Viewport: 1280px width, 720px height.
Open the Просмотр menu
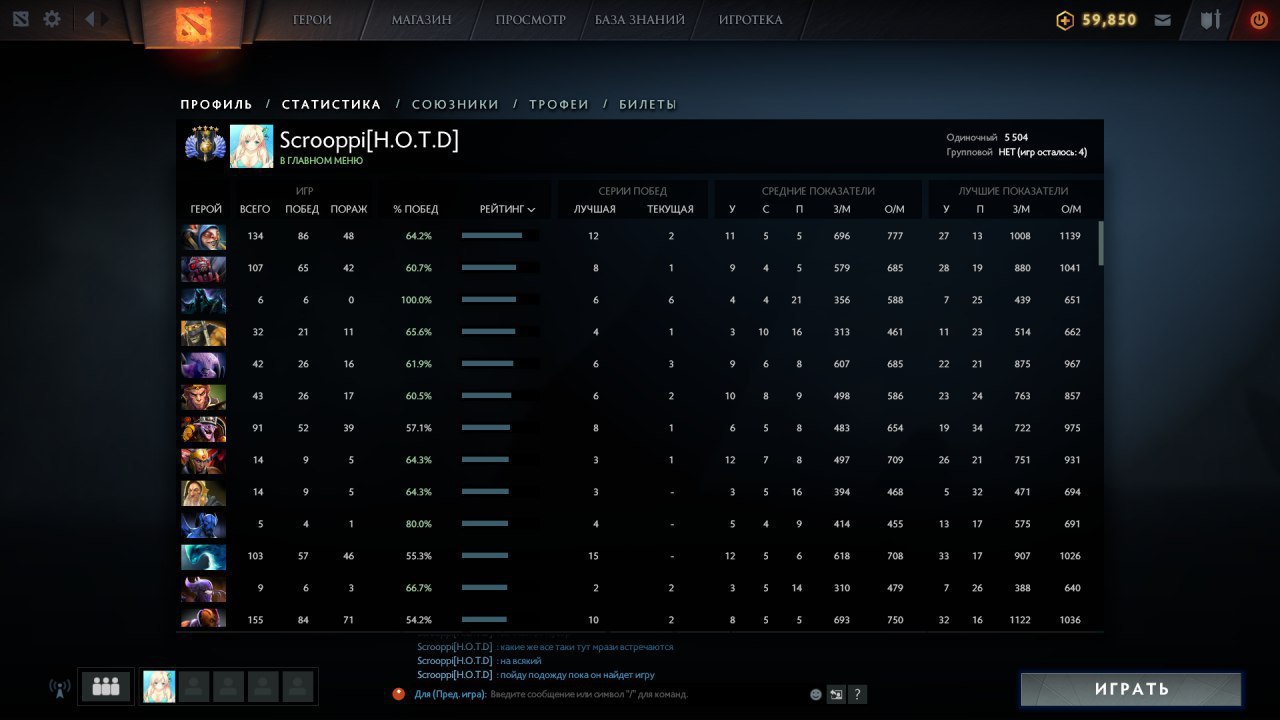click(x=530, y=20)
